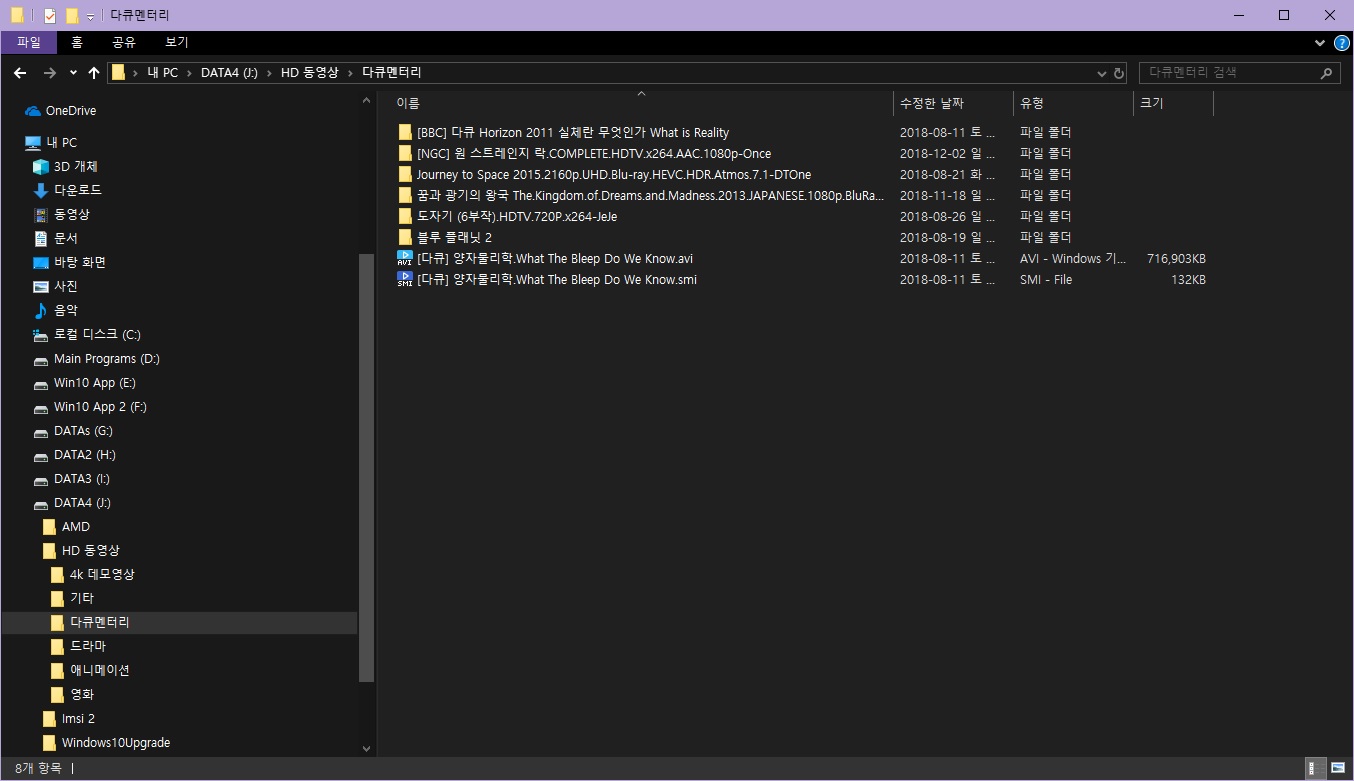Switch to large icons view in status bar
This screenshot has height=781, width=1354.
pyautogui.click(x=1337, y=768)
